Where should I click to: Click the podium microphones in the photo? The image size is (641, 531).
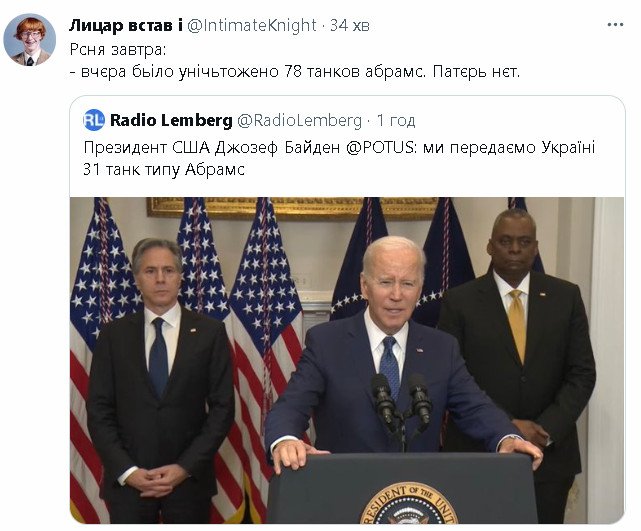(400, 400)
